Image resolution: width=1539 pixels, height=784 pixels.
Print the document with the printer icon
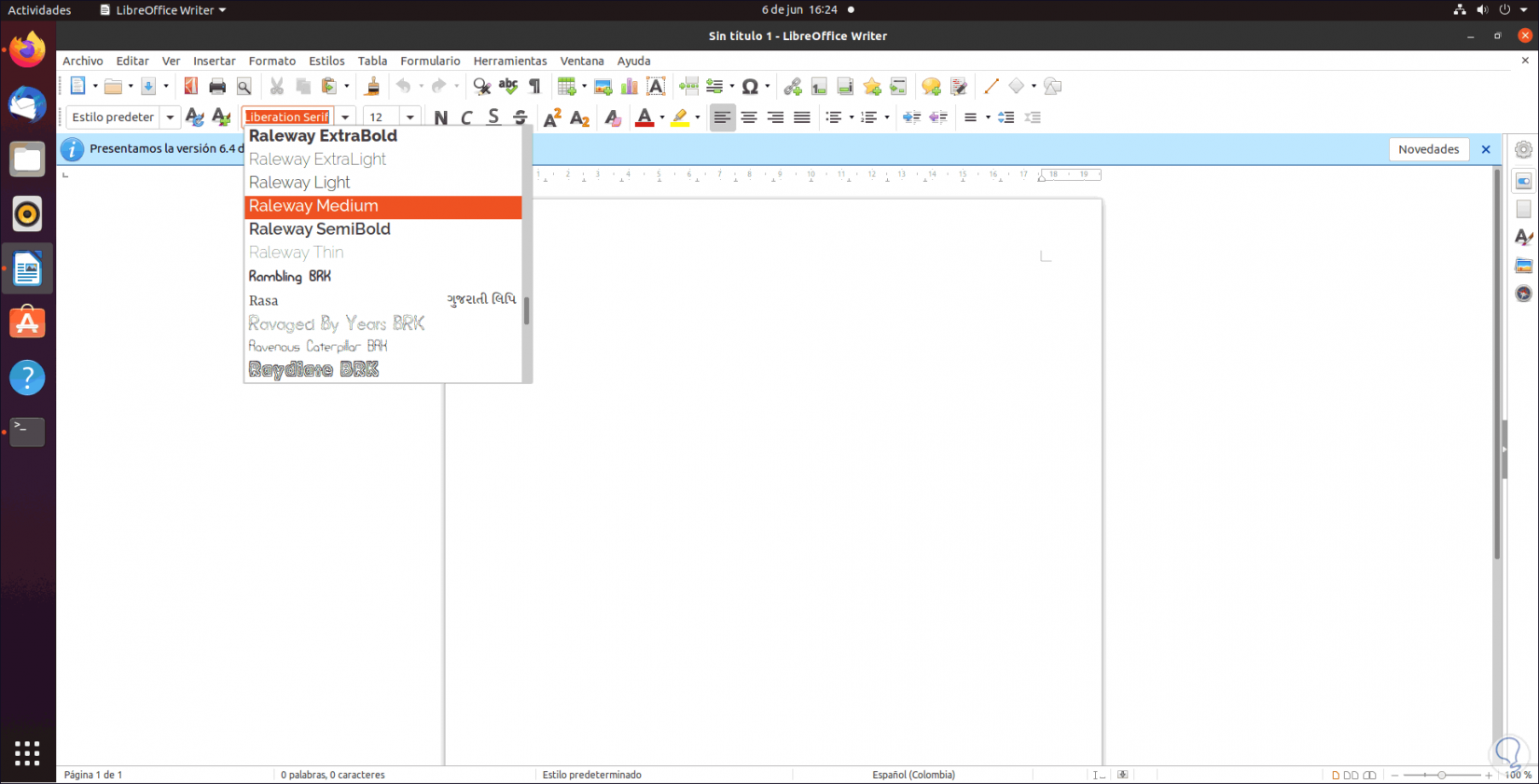(x=217, y=87)
